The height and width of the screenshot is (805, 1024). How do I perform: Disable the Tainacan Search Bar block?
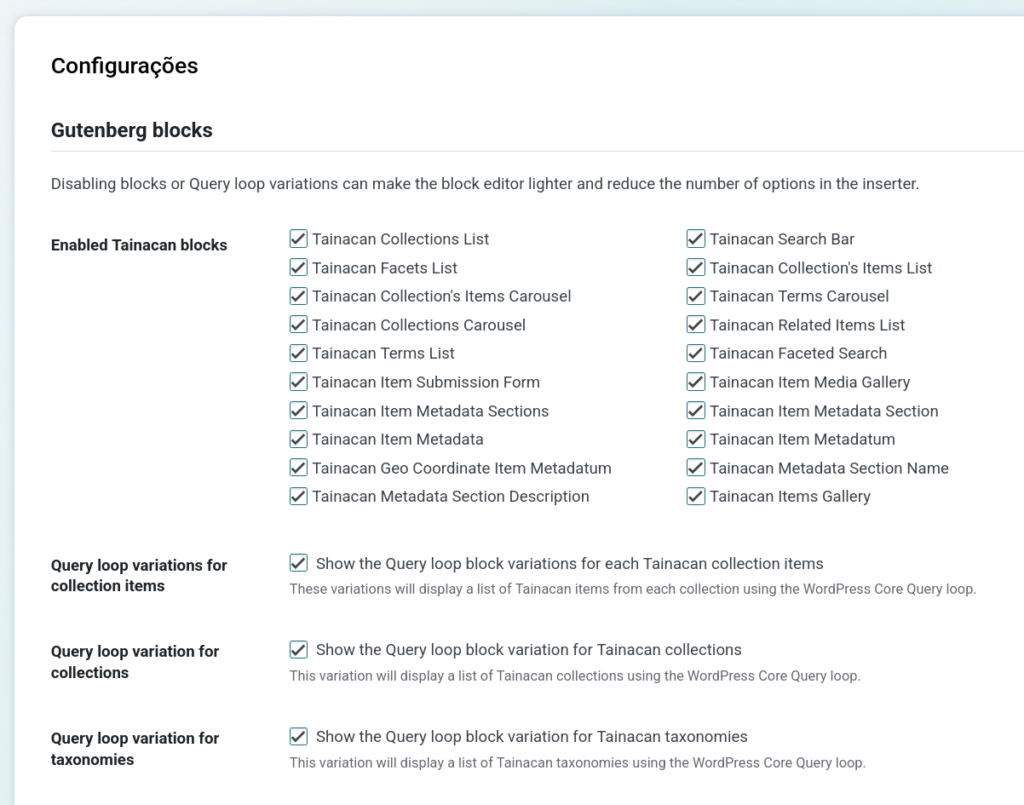click(696, 239)
